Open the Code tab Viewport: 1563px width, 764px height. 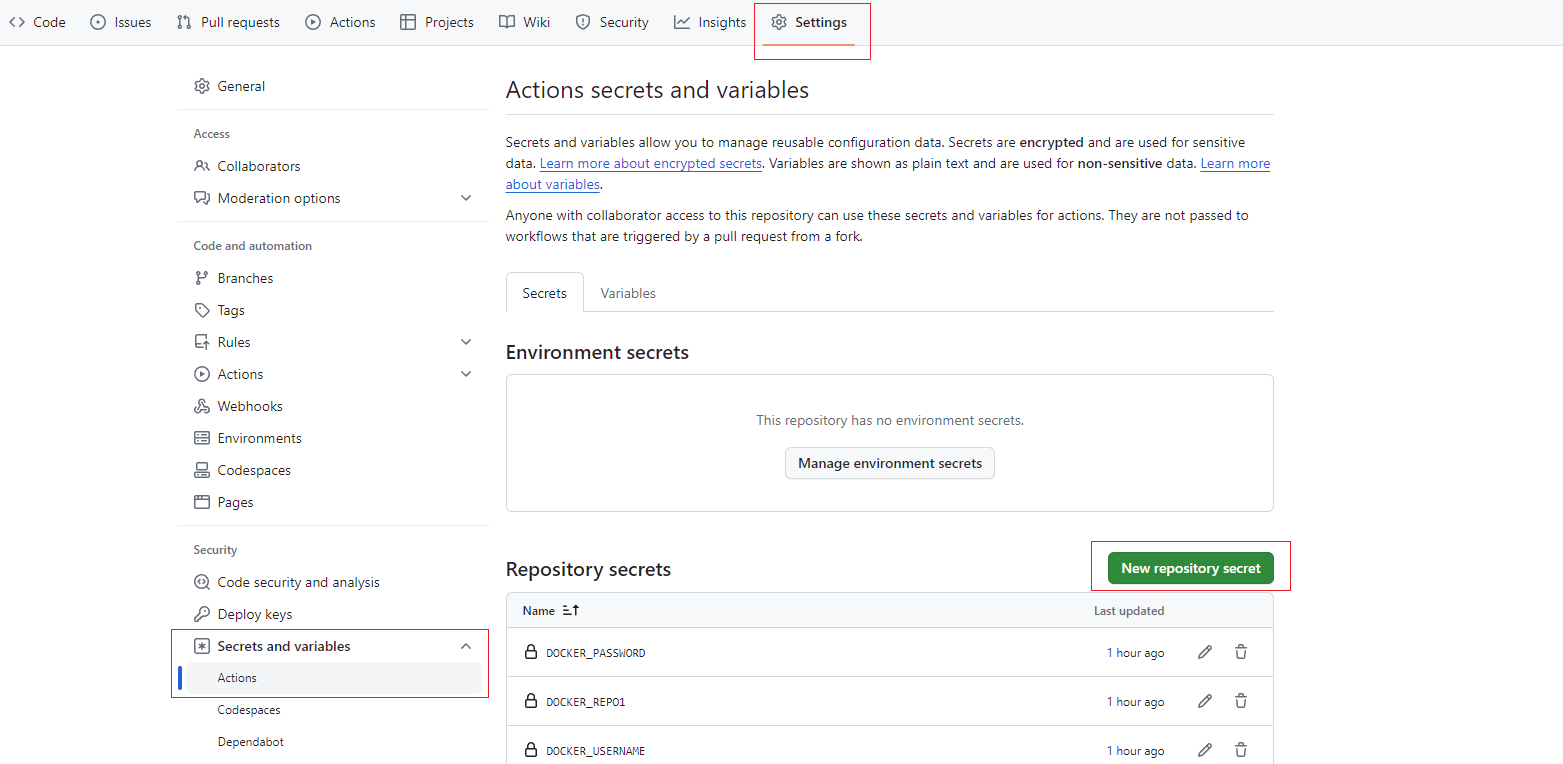point(37,22)
